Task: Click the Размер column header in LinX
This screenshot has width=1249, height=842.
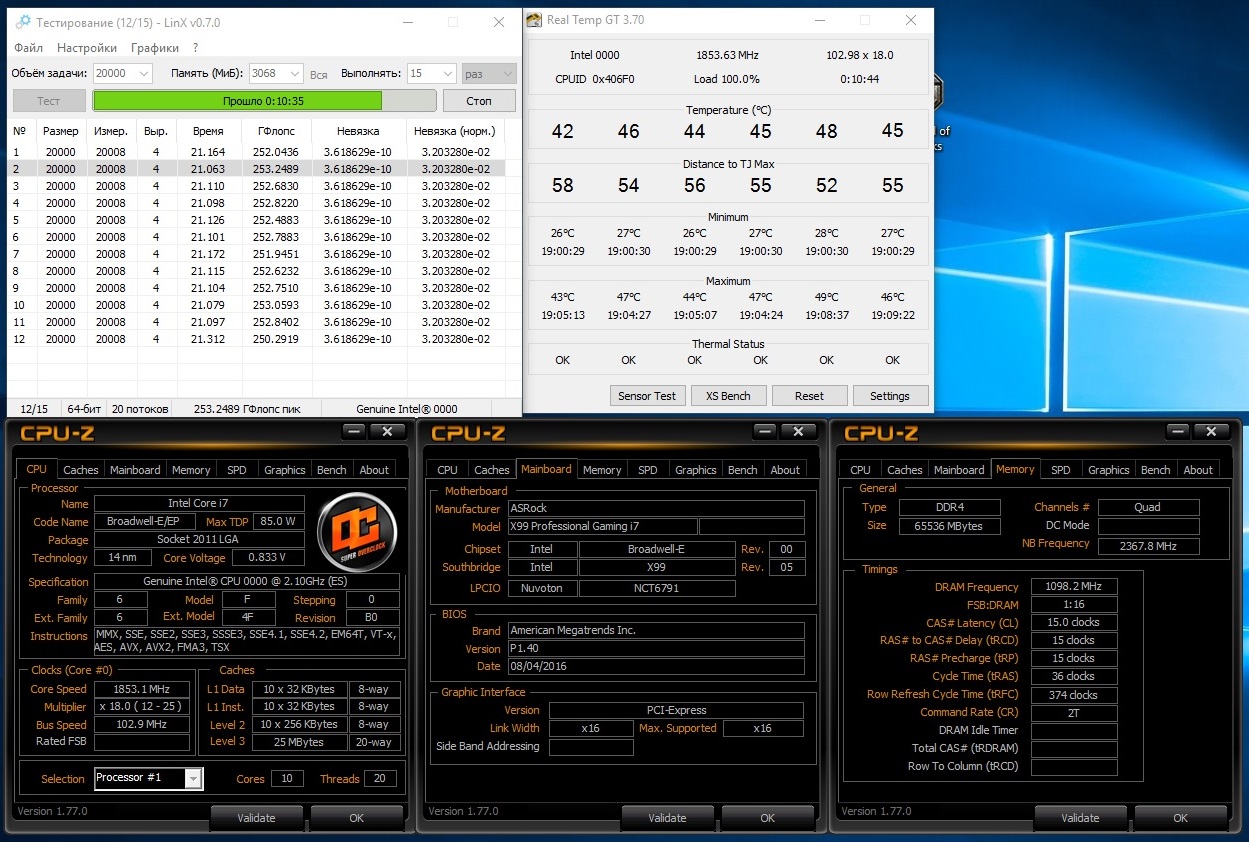Action: pos(60,131)
